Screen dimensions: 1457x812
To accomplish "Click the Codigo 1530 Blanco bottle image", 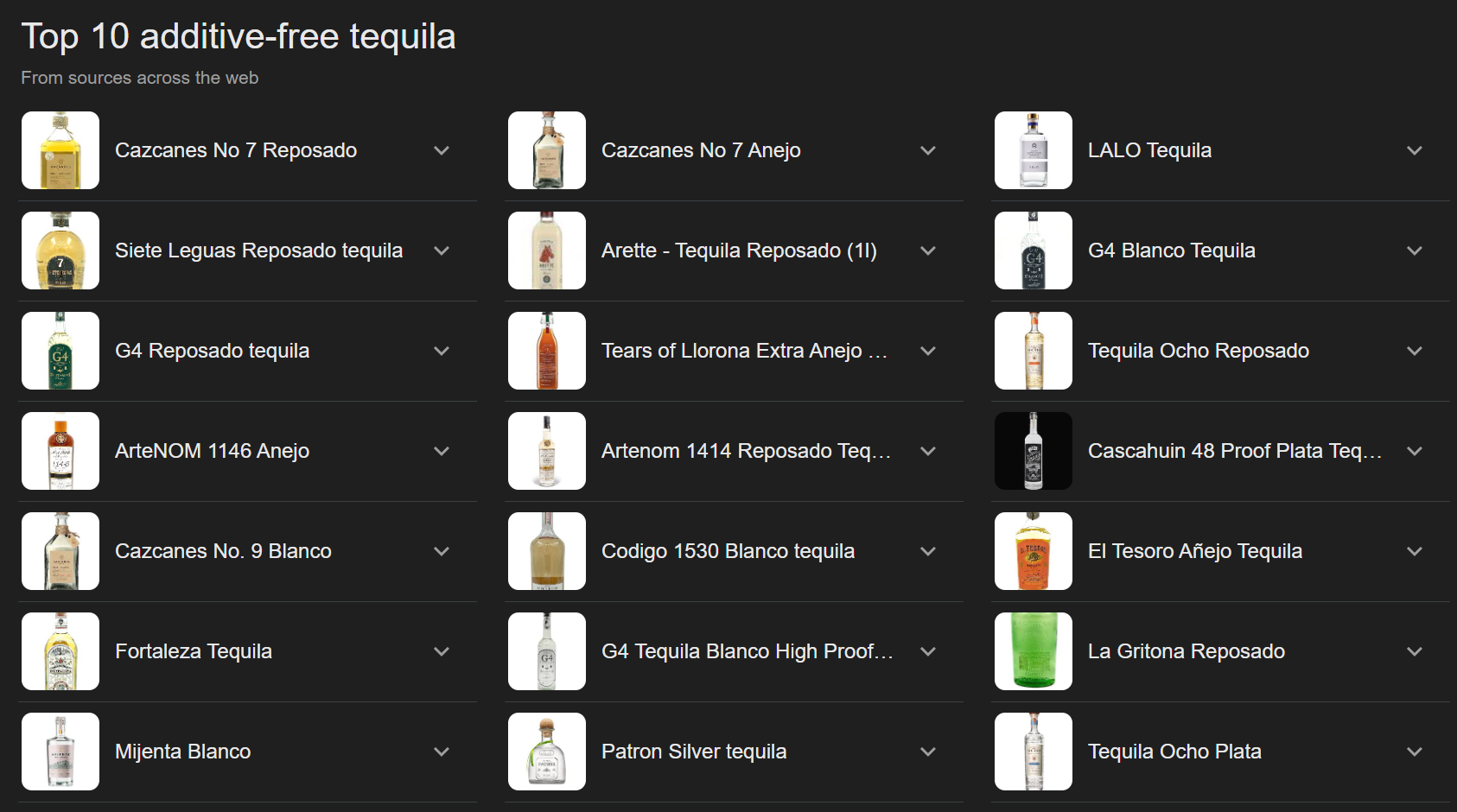I will 546,551.
